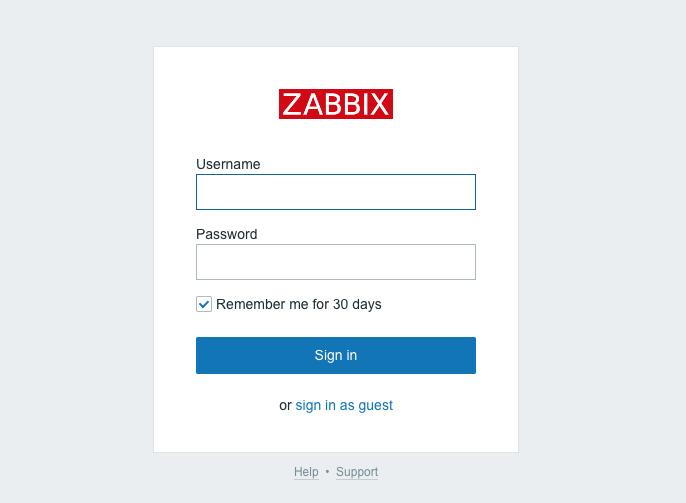Place cursor in the empty Username box
This screenshot has width=686, height=503.
336,192
